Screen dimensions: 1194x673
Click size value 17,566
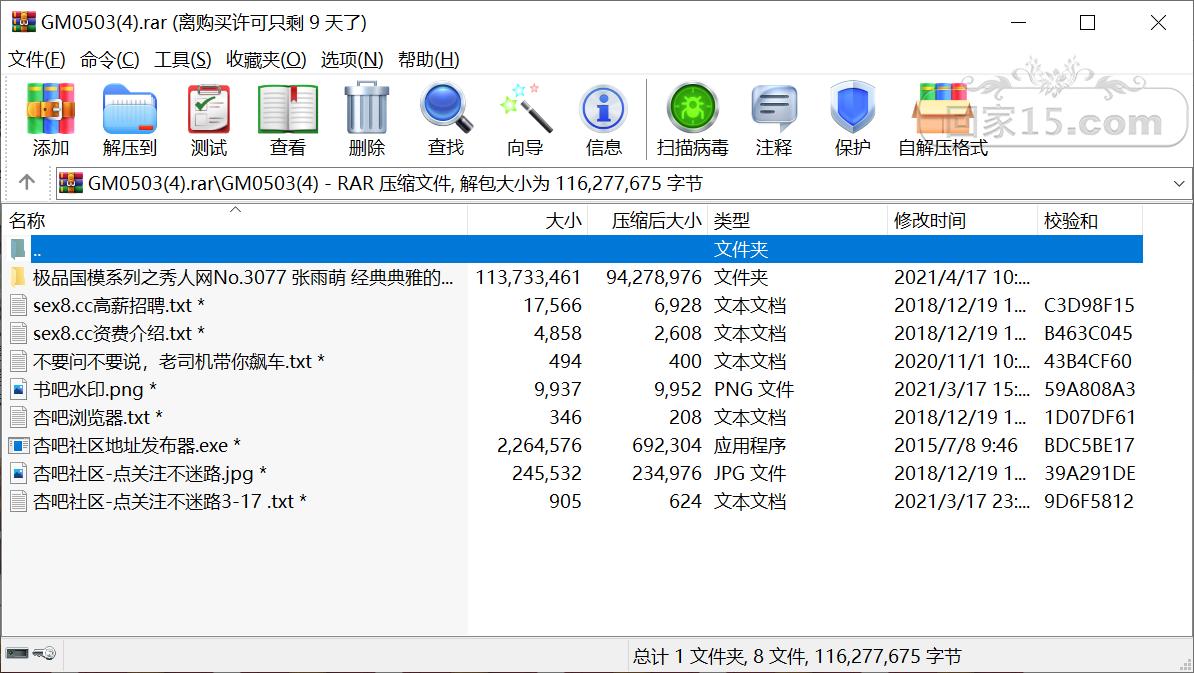[552, 305]
